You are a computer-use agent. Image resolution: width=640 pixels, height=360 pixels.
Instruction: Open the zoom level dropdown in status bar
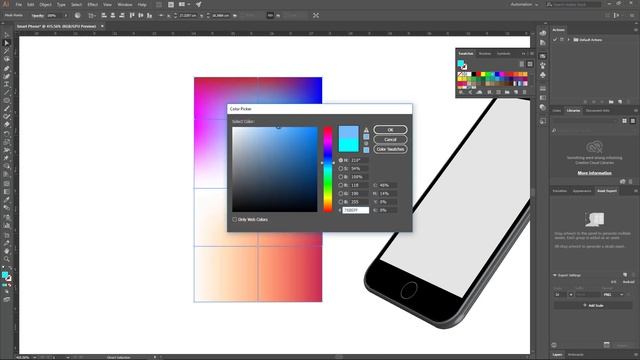(x=34, y=357)
